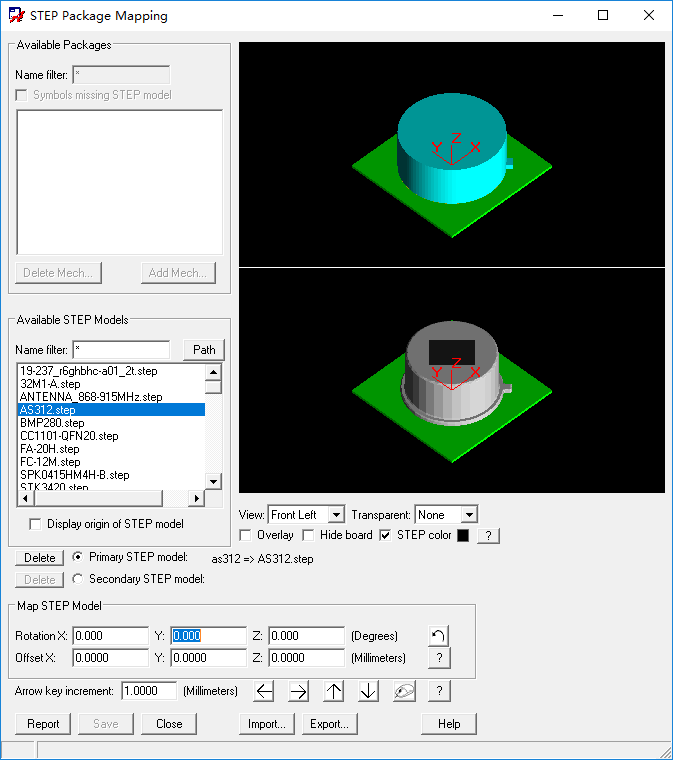This screenshot has width=673, height=760.
Task: Select 32M1-A.step in models list
Action: coord(111,384)
